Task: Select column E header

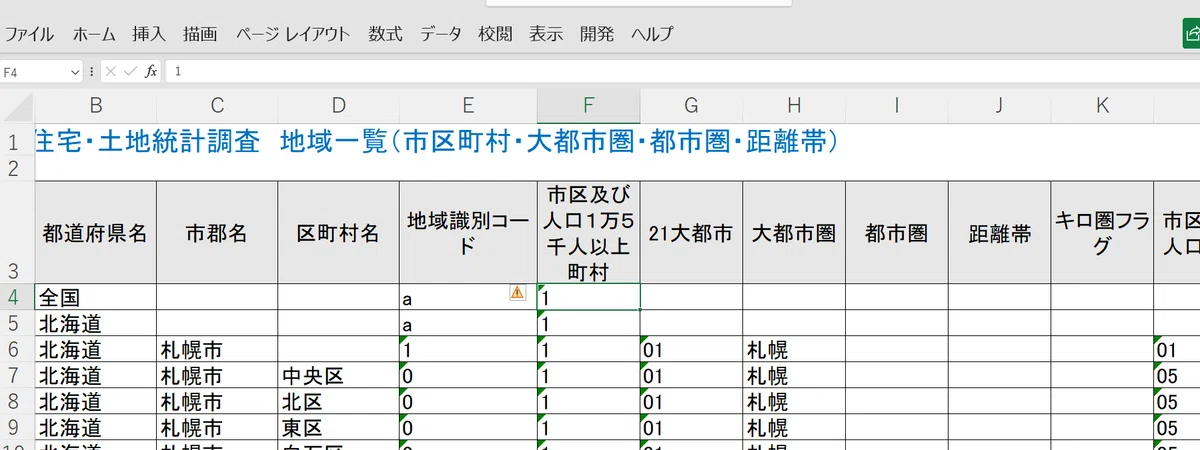Action: point(468,105)
